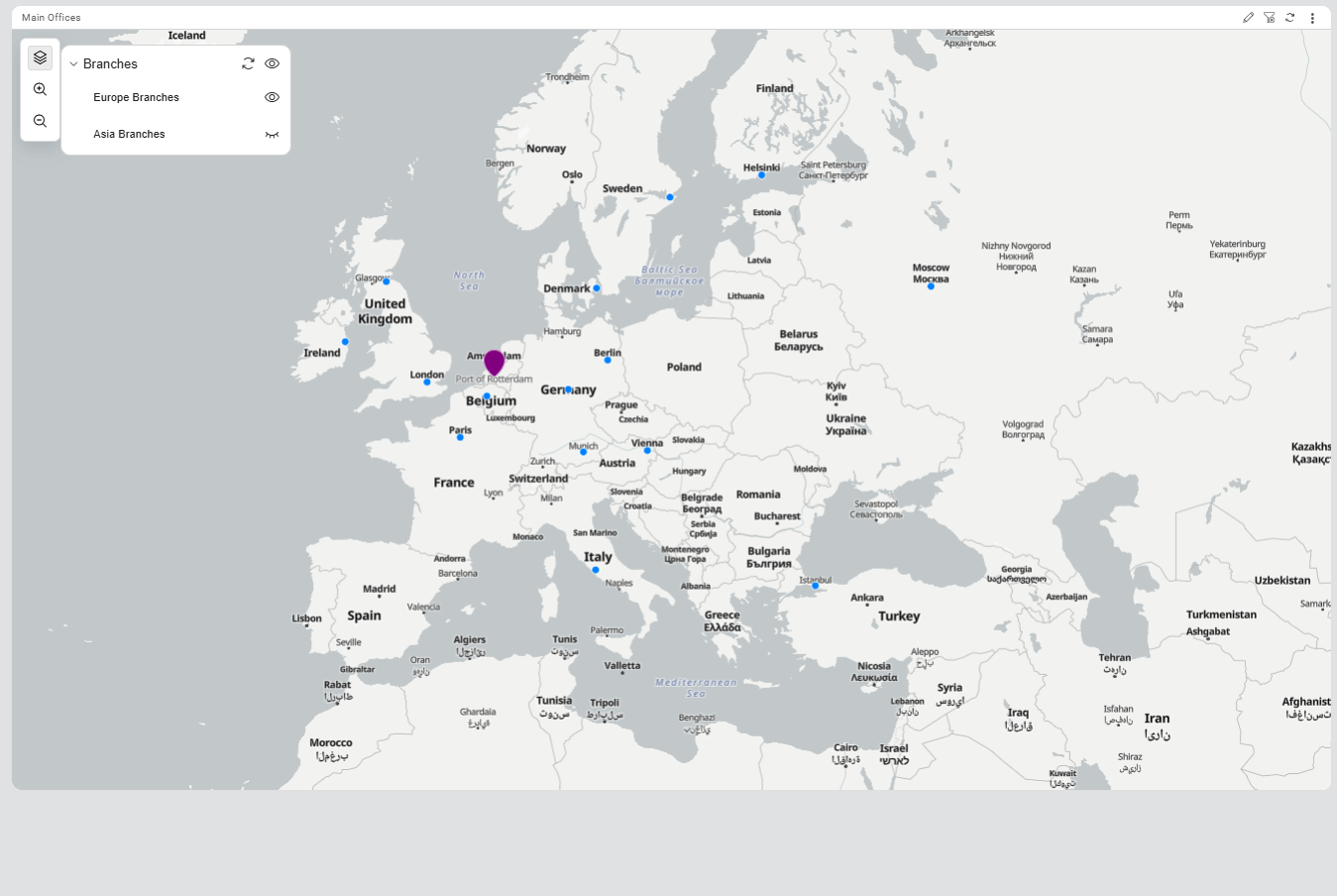Toggle the map layers panel button
Screen dimensions: 1337x896
click(40, 57)
